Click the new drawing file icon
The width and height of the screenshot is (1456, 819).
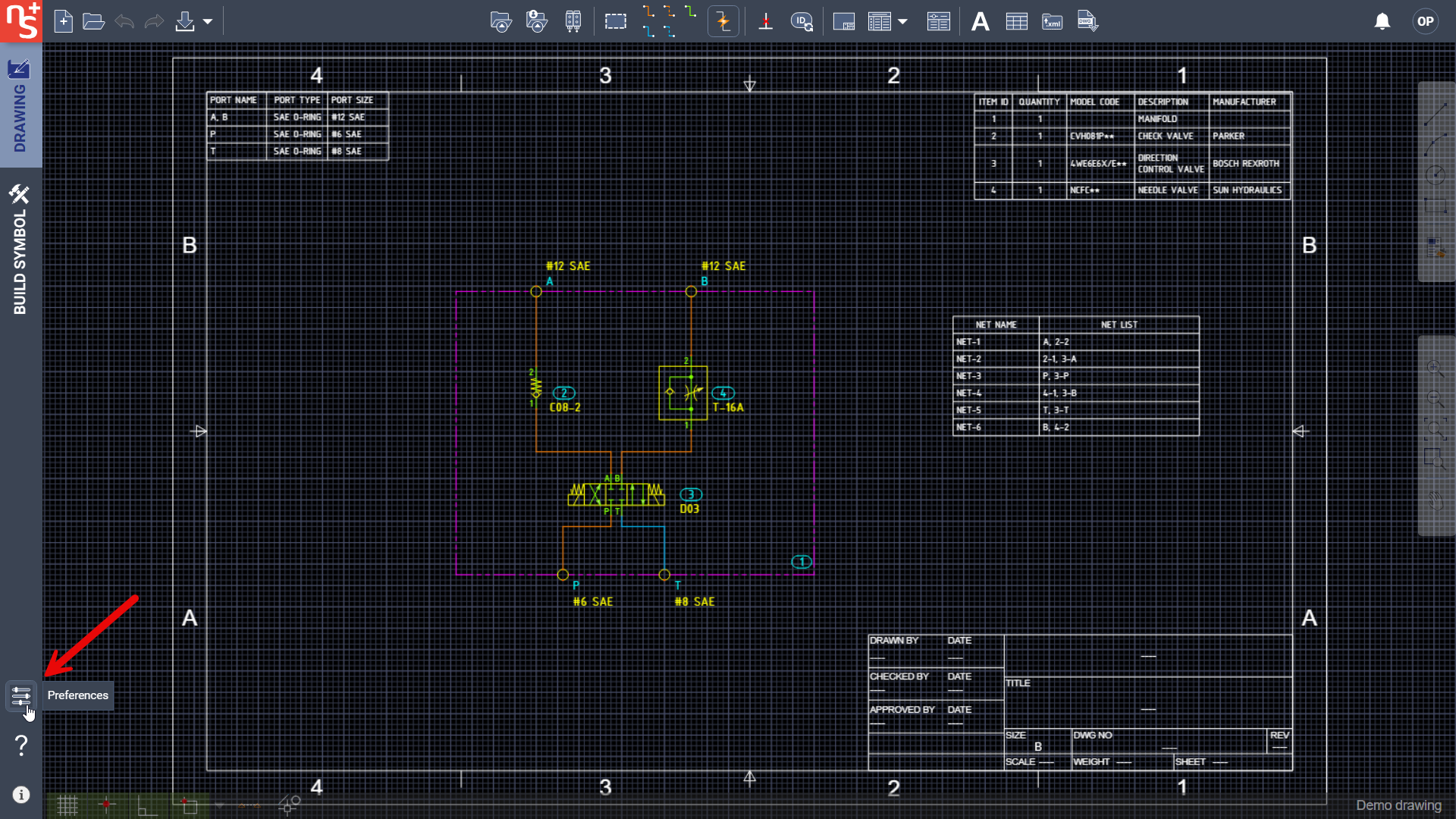pyautogui.click(x=64, y=21)
